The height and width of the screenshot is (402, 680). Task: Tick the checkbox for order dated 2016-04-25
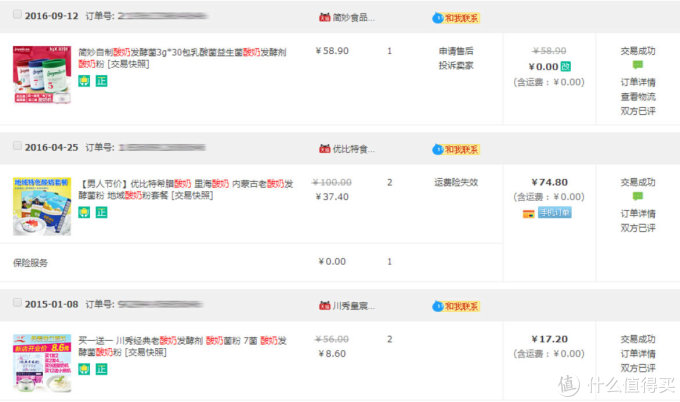pos(17,146)
